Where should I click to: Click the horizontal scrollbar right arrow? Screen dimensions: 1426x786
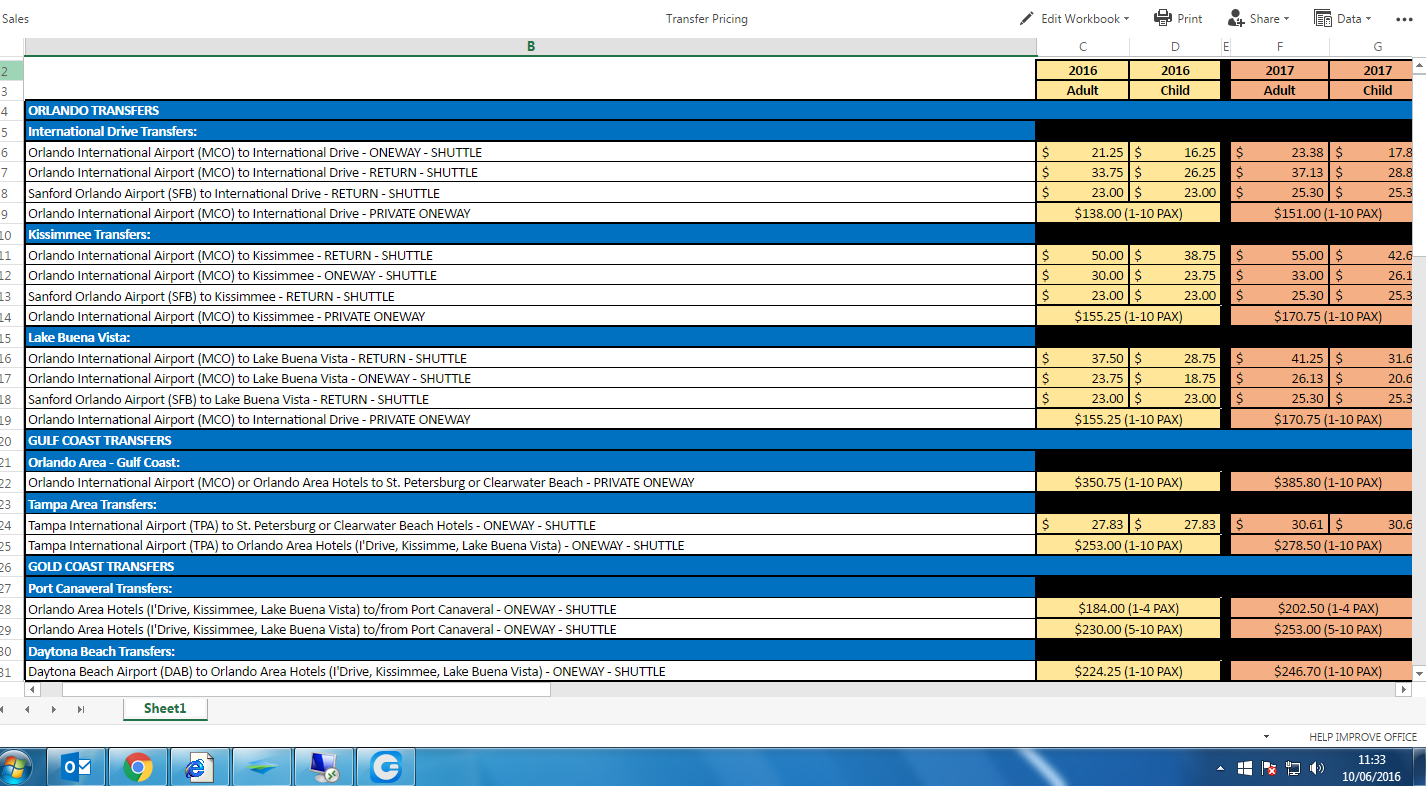click(x=1403, y=689)
